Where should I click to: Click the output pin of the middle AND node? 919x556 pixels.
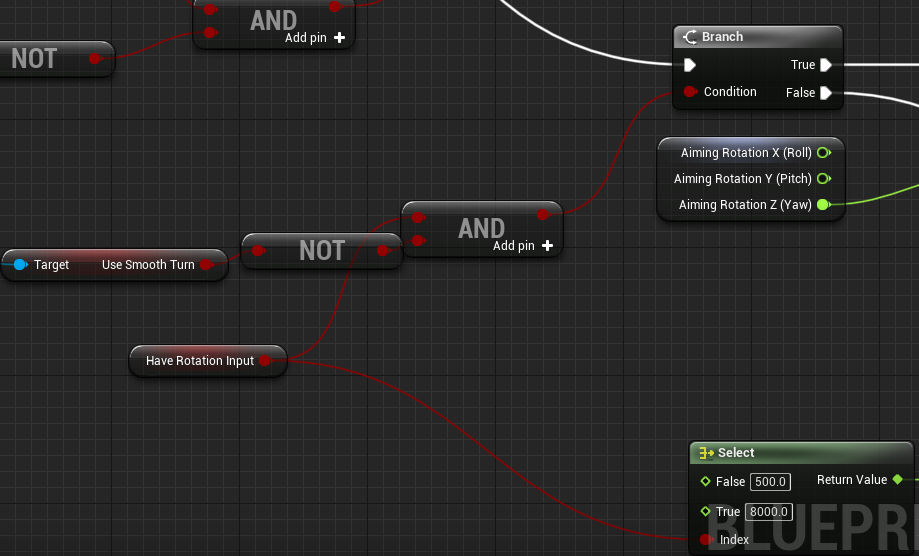point(543,214)
